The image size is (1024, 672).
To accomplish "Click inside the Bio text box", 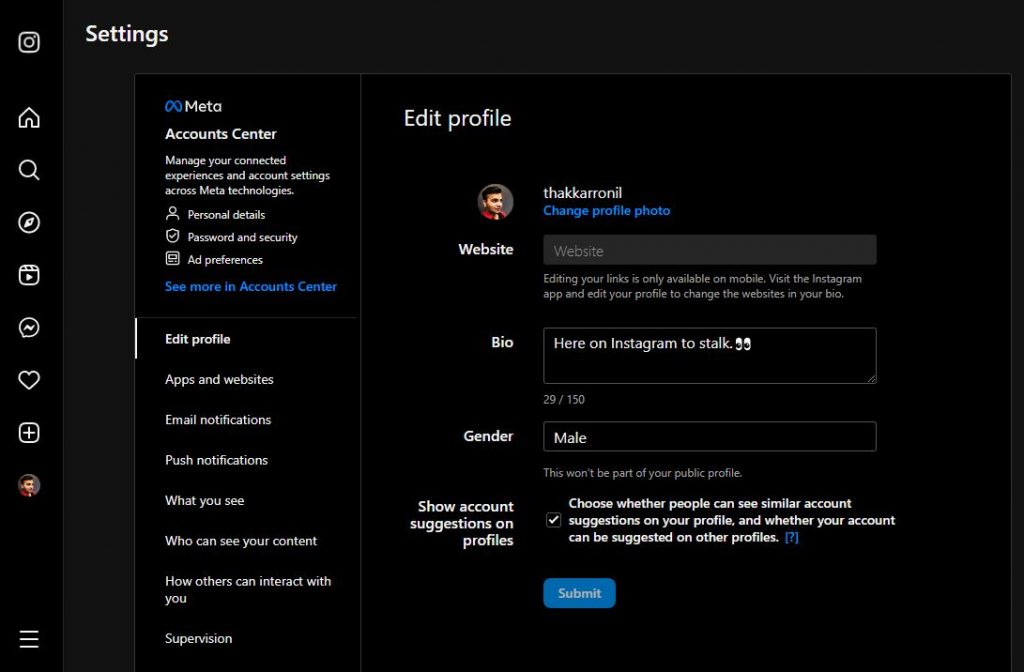I will coord(709,355).
